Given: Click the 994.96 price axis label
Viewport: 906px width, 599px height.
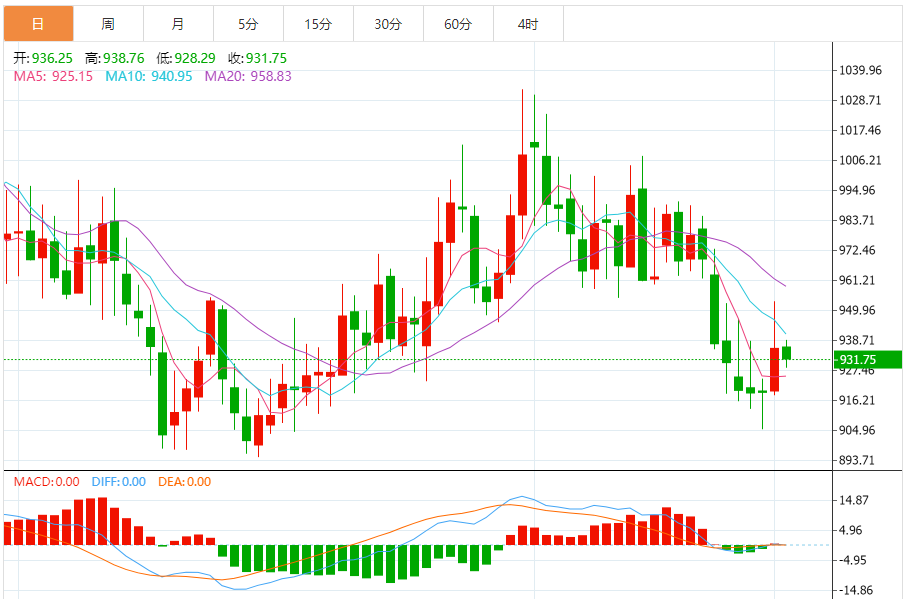Looking at the screenshot, I should [857, 191].
